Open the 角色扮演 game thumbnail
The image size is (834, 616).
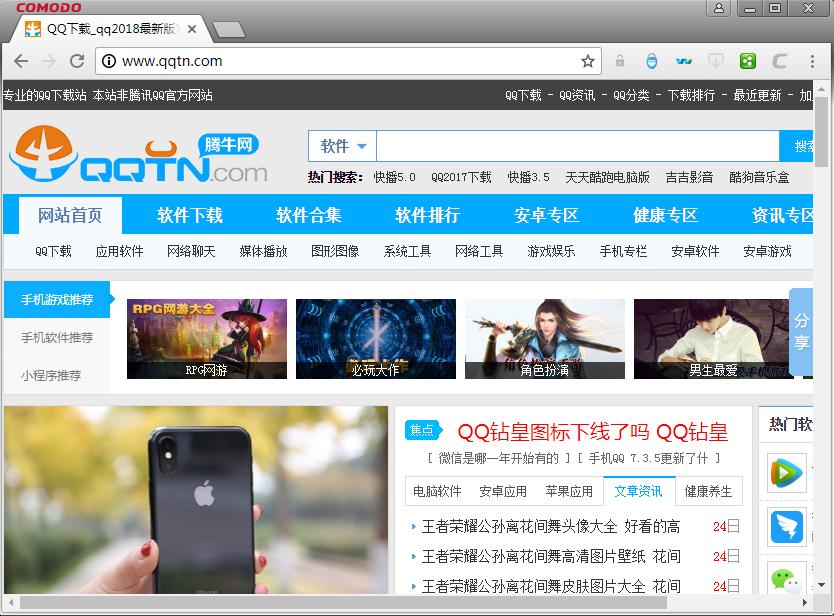point(545,339)
